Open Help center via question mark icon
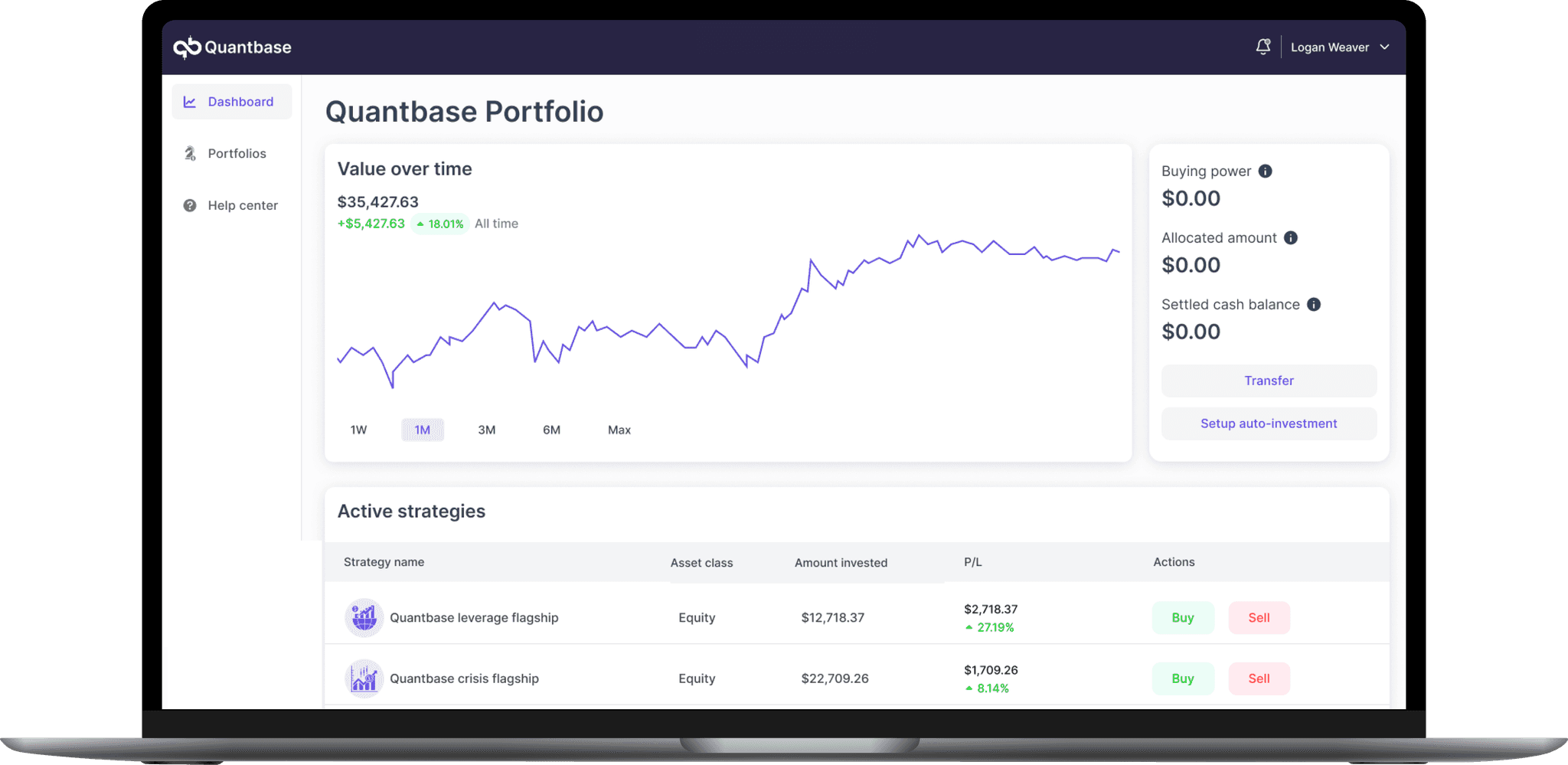This screenshot has height=765, width=1568. [x=189, y=205]
